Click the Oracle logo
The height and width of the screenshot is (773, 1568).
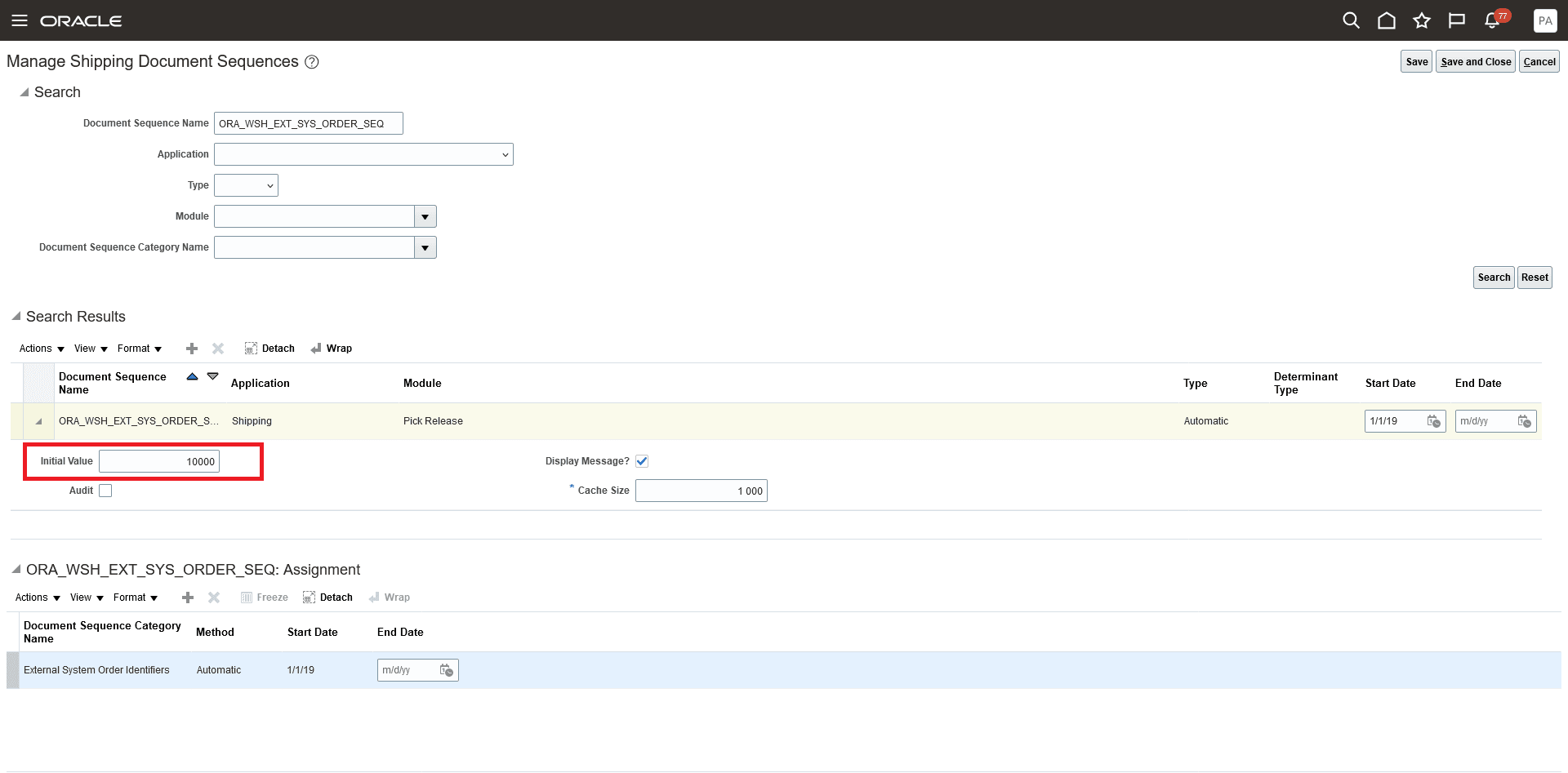(81, 20)
